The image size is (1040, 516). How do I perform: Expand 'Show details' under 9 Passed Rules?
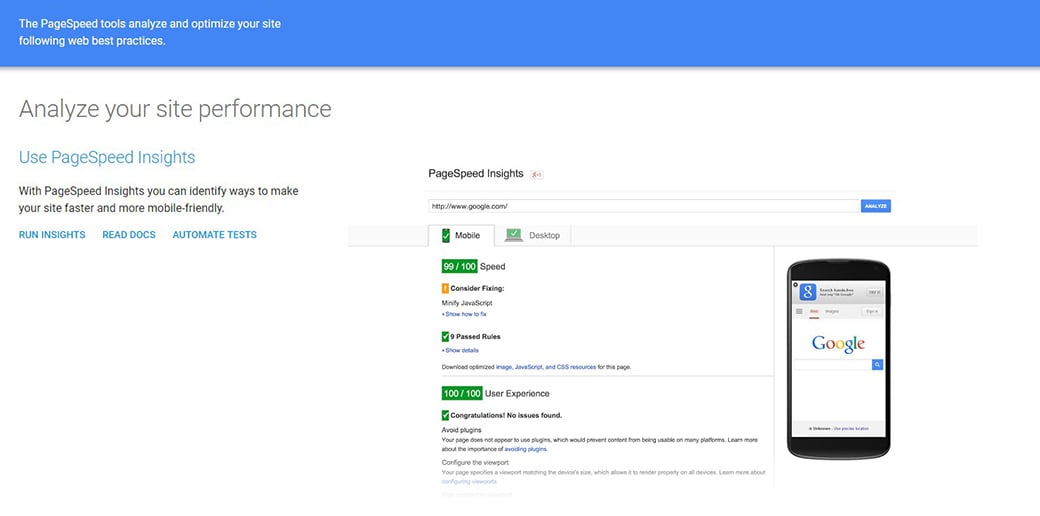(x=460, y=351)
